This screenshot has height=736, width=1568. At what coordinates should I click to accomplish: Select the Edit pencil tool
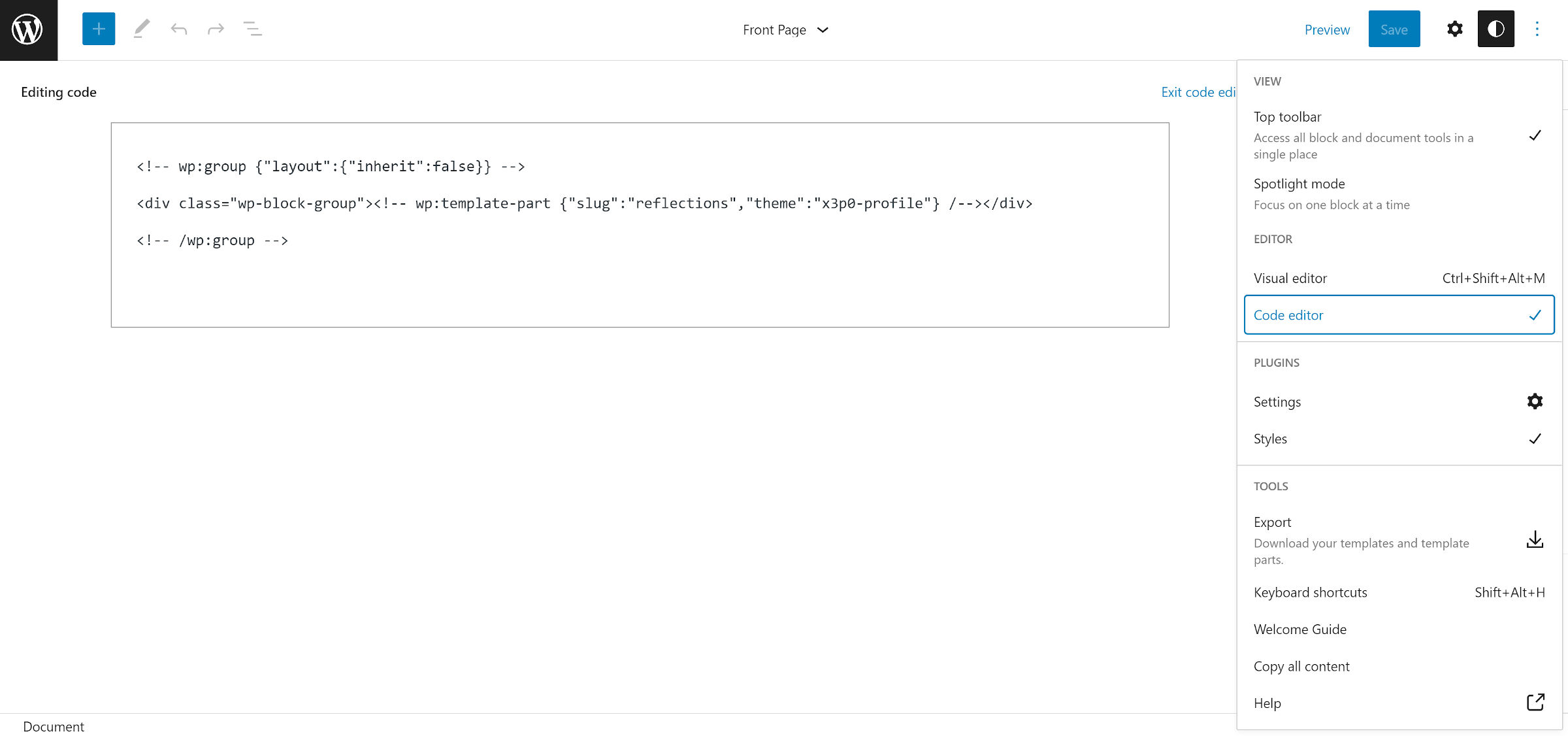click(x=141, y=29)
